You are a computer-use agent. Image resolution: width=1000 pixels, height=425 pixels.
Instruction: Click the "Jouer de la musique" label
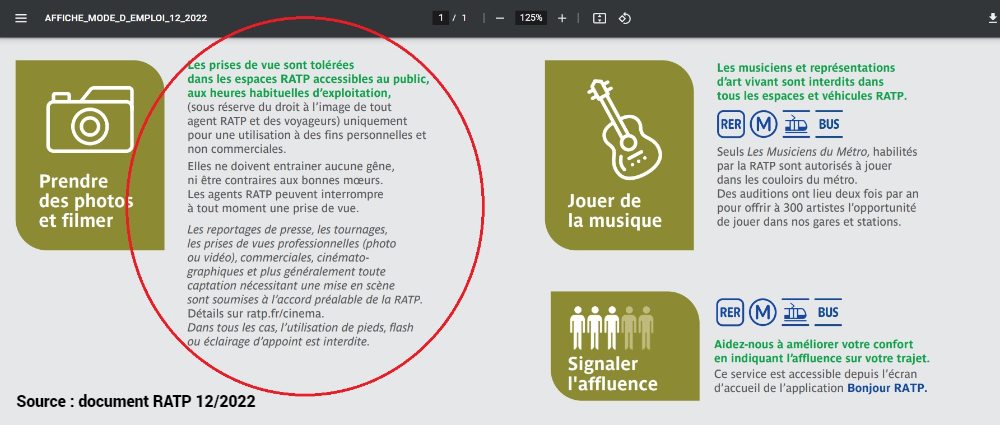tap(614, 210)
